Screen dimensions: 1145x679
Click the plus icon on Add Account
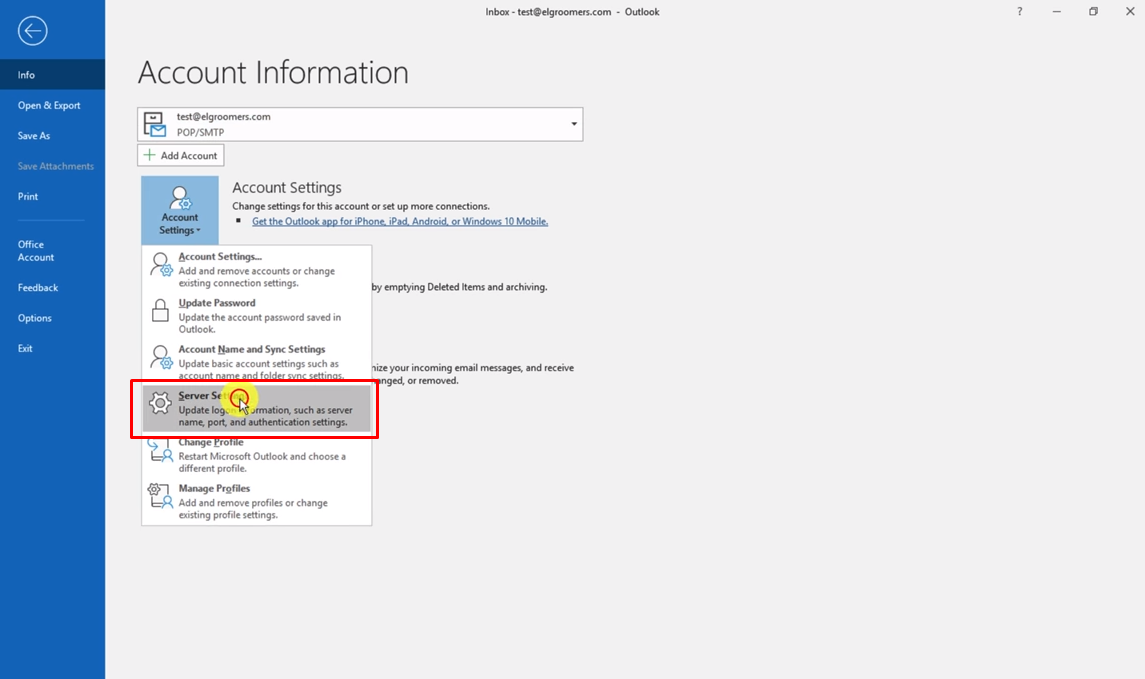pyautogui.click(x=150, y=155)
